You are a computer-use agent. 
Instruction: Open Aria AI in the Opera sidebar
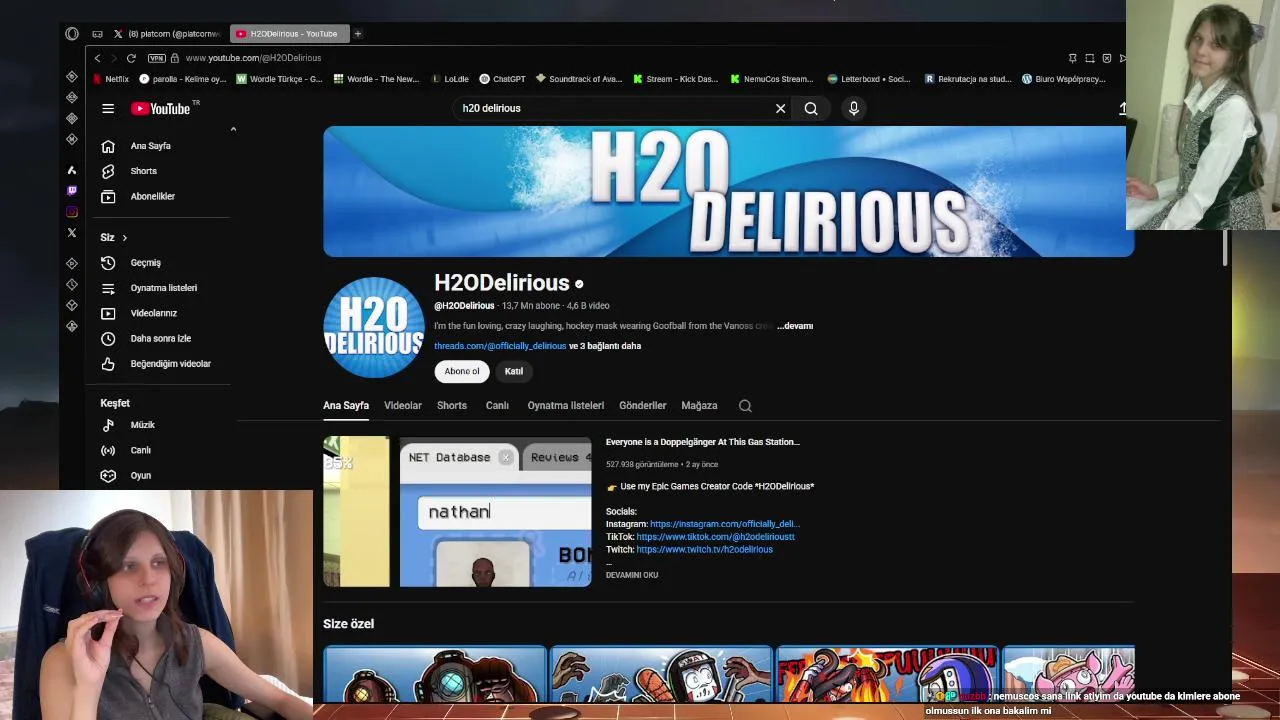click(72, 170)
